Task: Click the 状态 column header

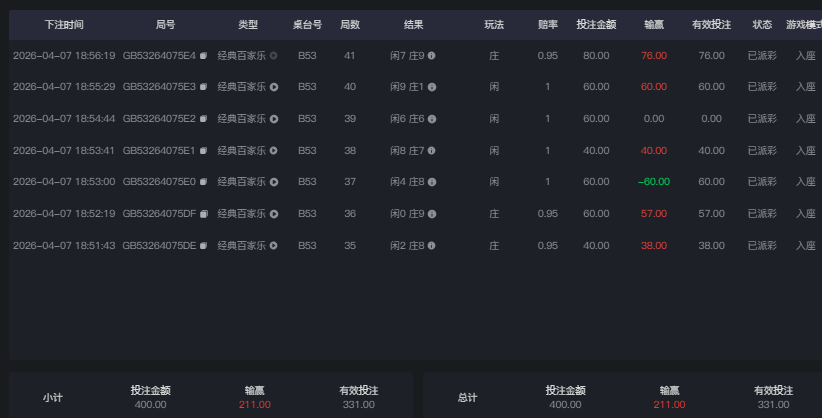Action: 762,25
